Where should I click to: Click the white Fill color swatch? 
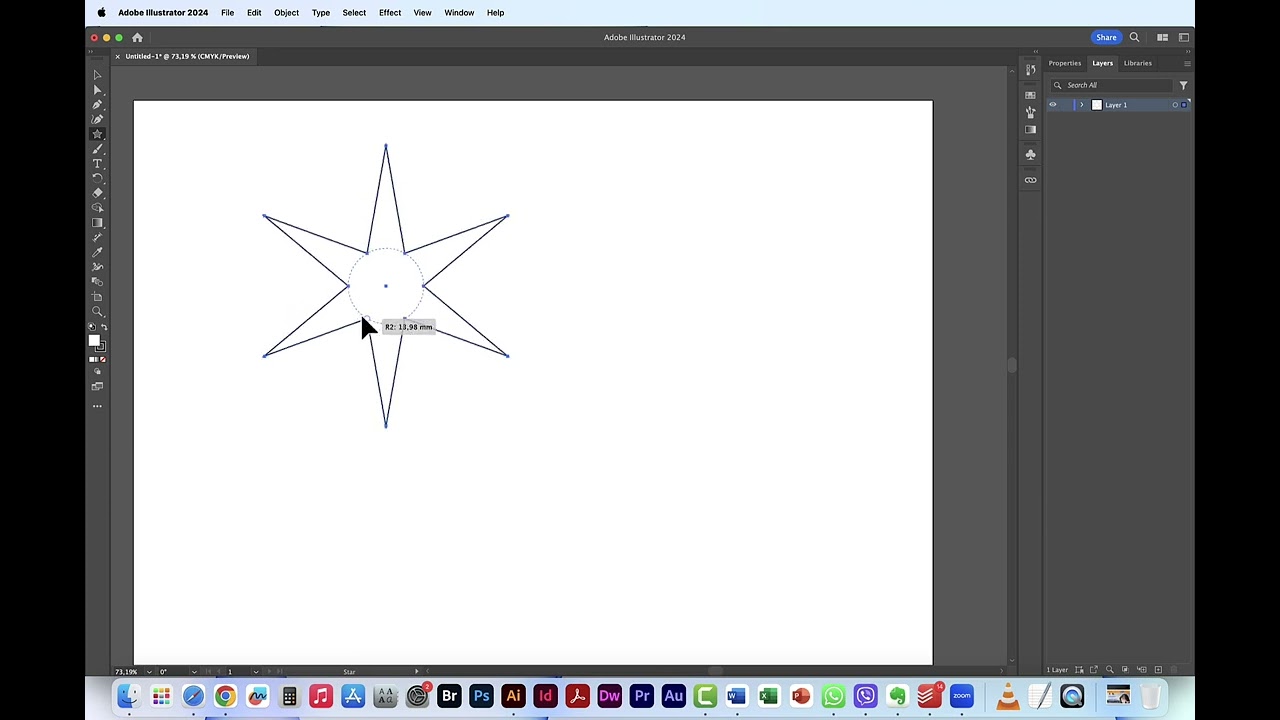point(94,341)
